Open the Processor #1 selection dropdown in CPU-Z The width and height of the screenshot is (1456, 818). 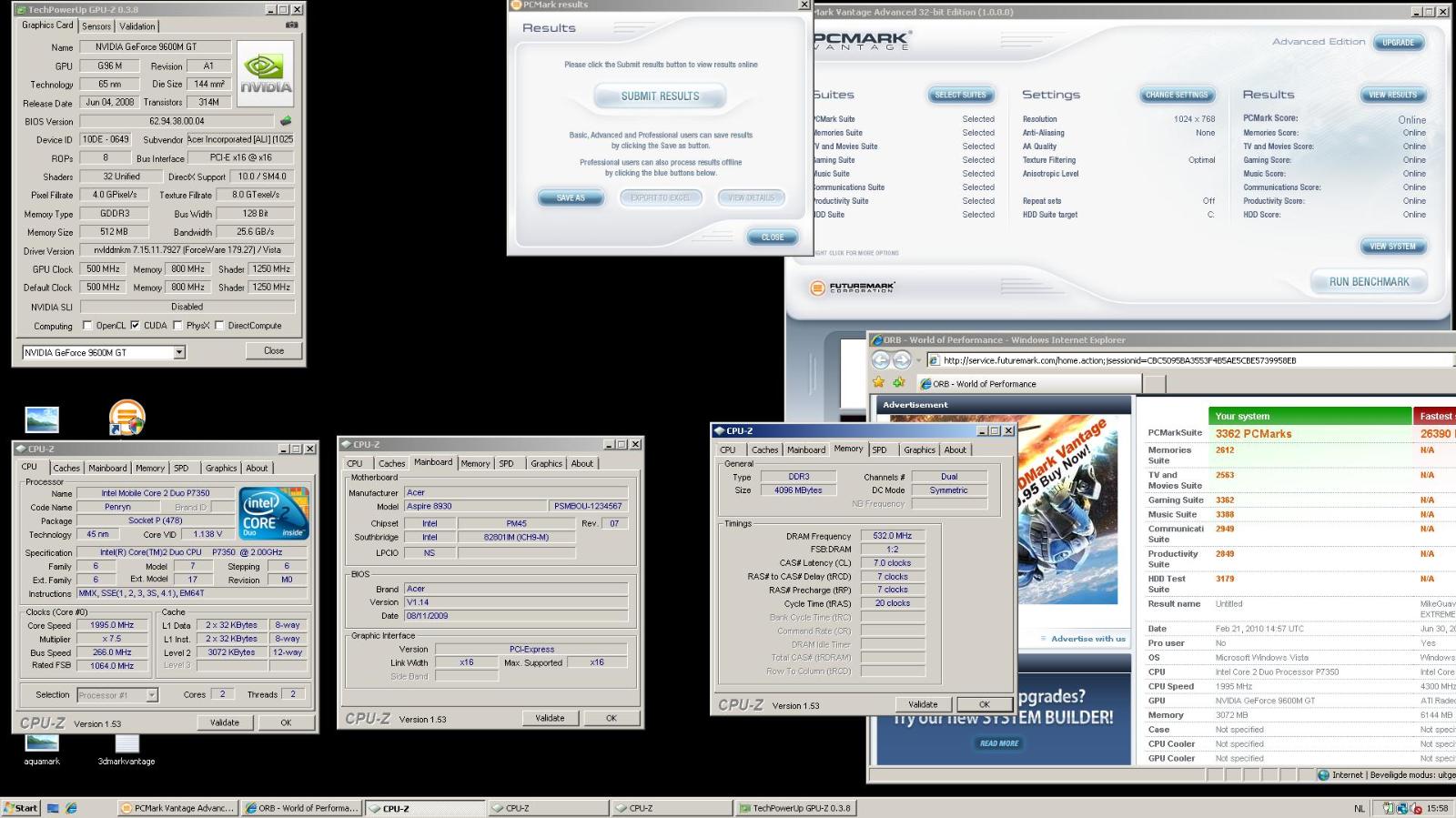click(152, 695)
